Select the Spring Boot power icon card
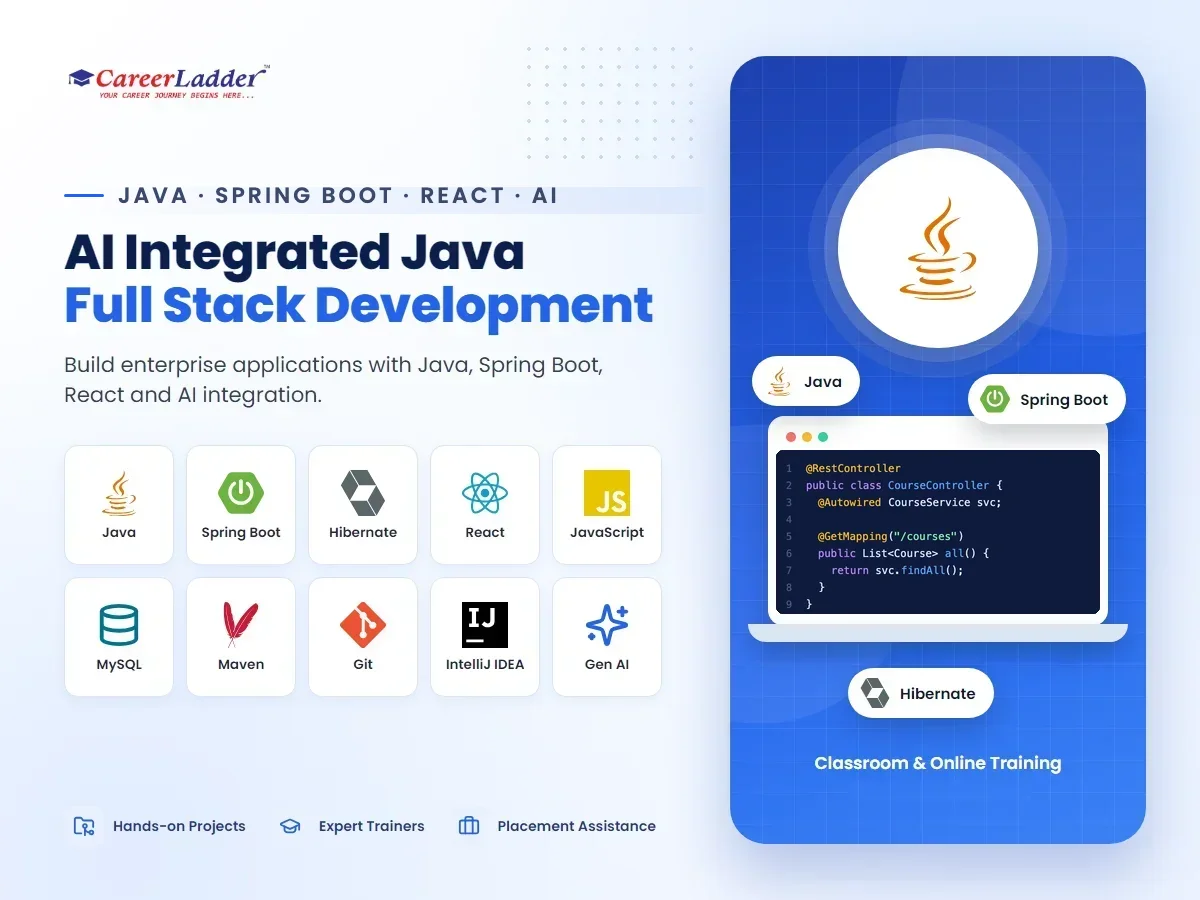 (x=241, y=505)
